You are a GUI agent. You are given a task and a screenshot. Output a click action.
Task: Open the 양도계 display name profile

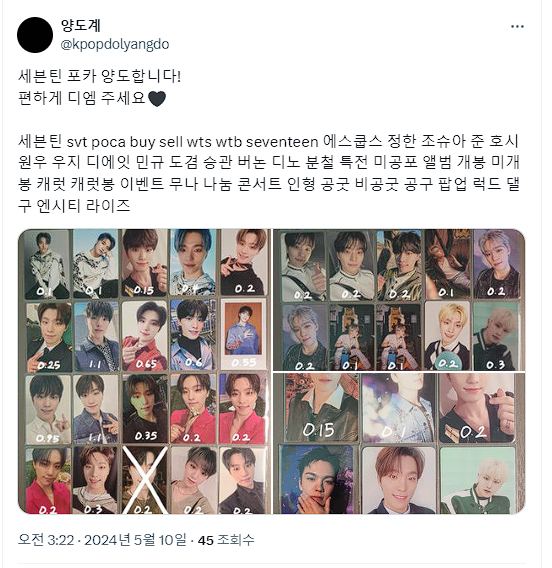point(80,25)
